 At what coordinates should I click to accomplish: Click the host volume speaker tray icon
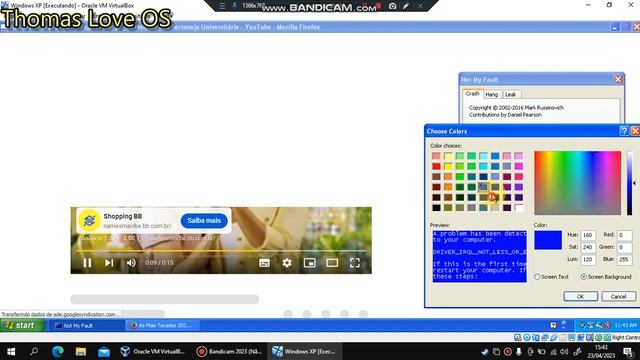click(x=564, y=351)
